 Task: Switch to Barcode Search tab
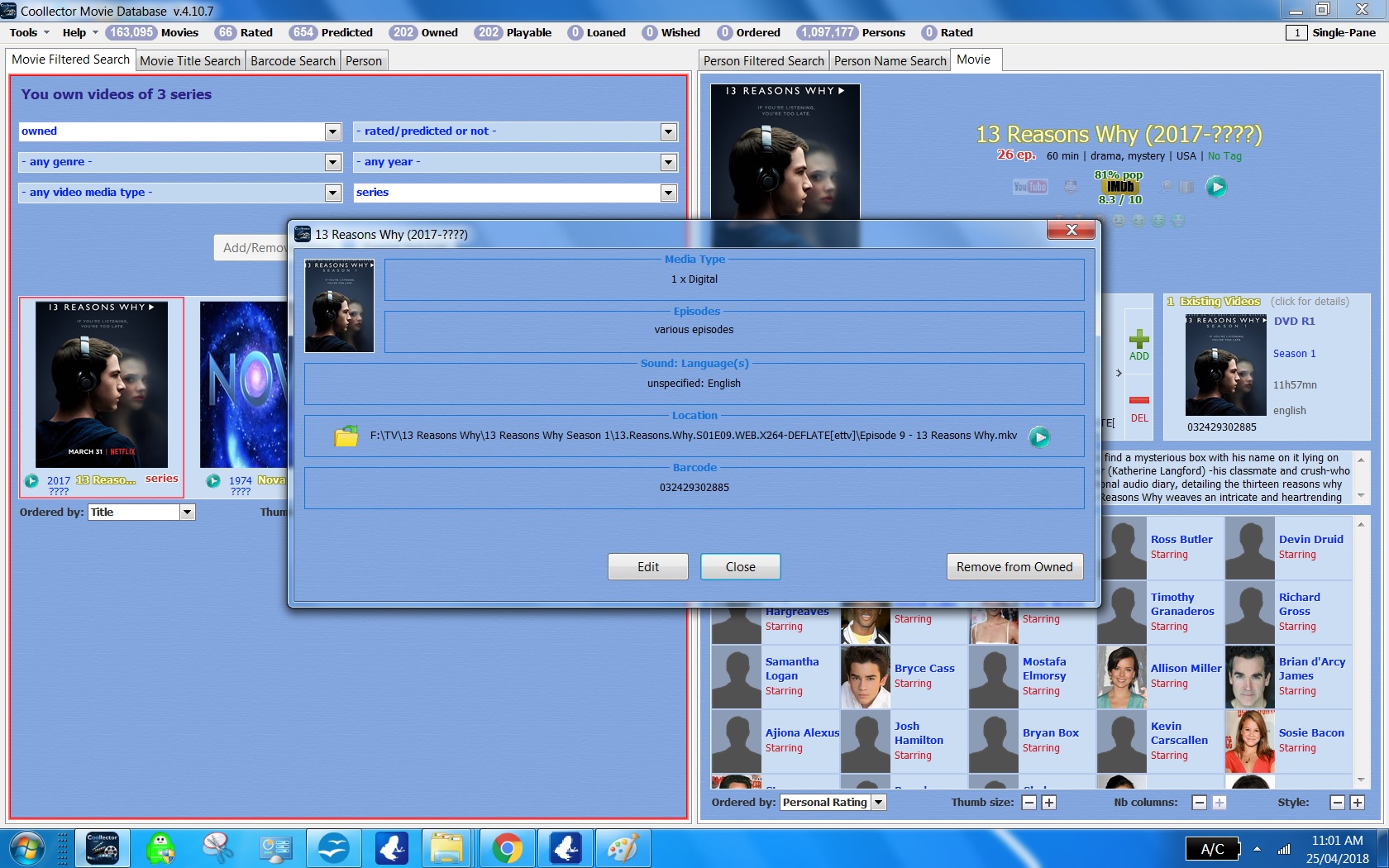293,61
